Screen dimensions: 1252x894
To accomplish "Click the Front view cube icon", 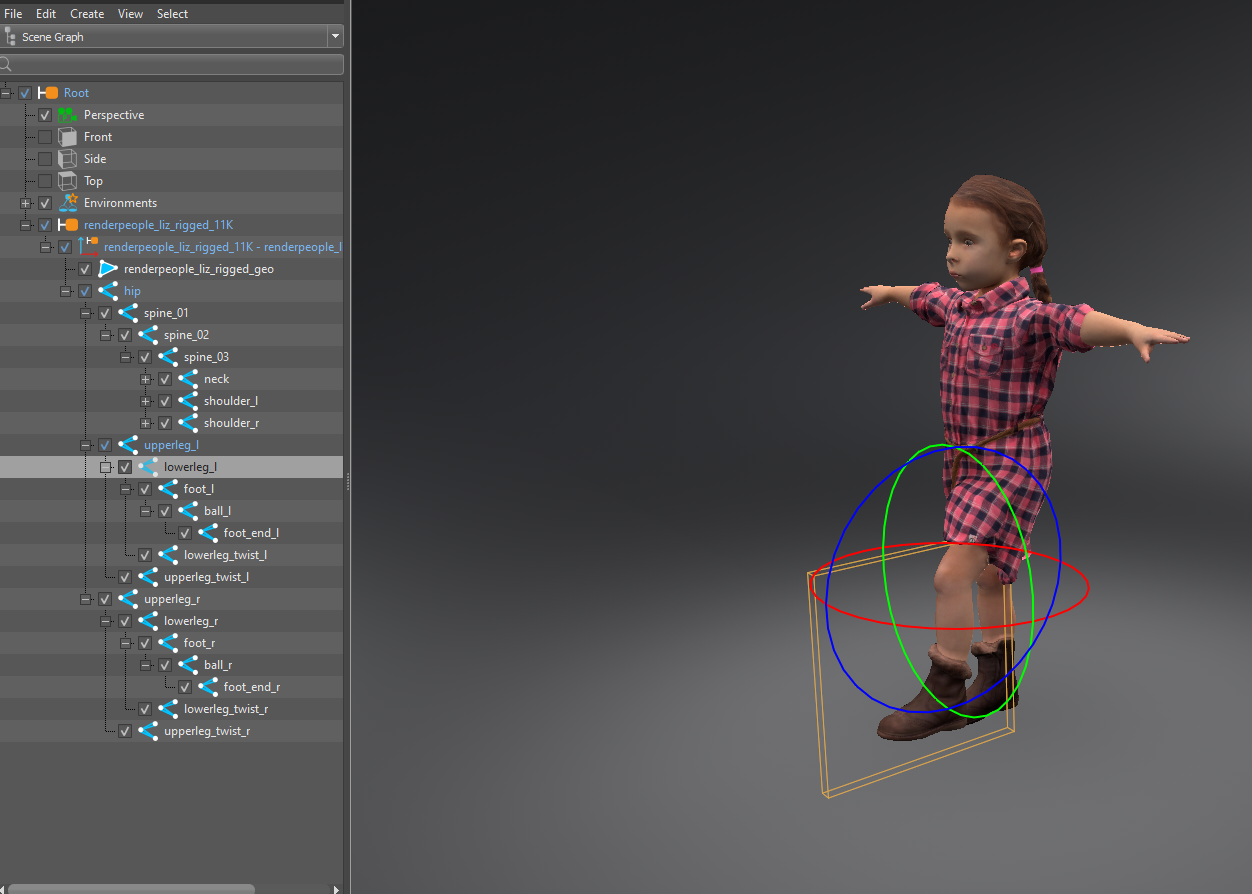I will (66, 136).
